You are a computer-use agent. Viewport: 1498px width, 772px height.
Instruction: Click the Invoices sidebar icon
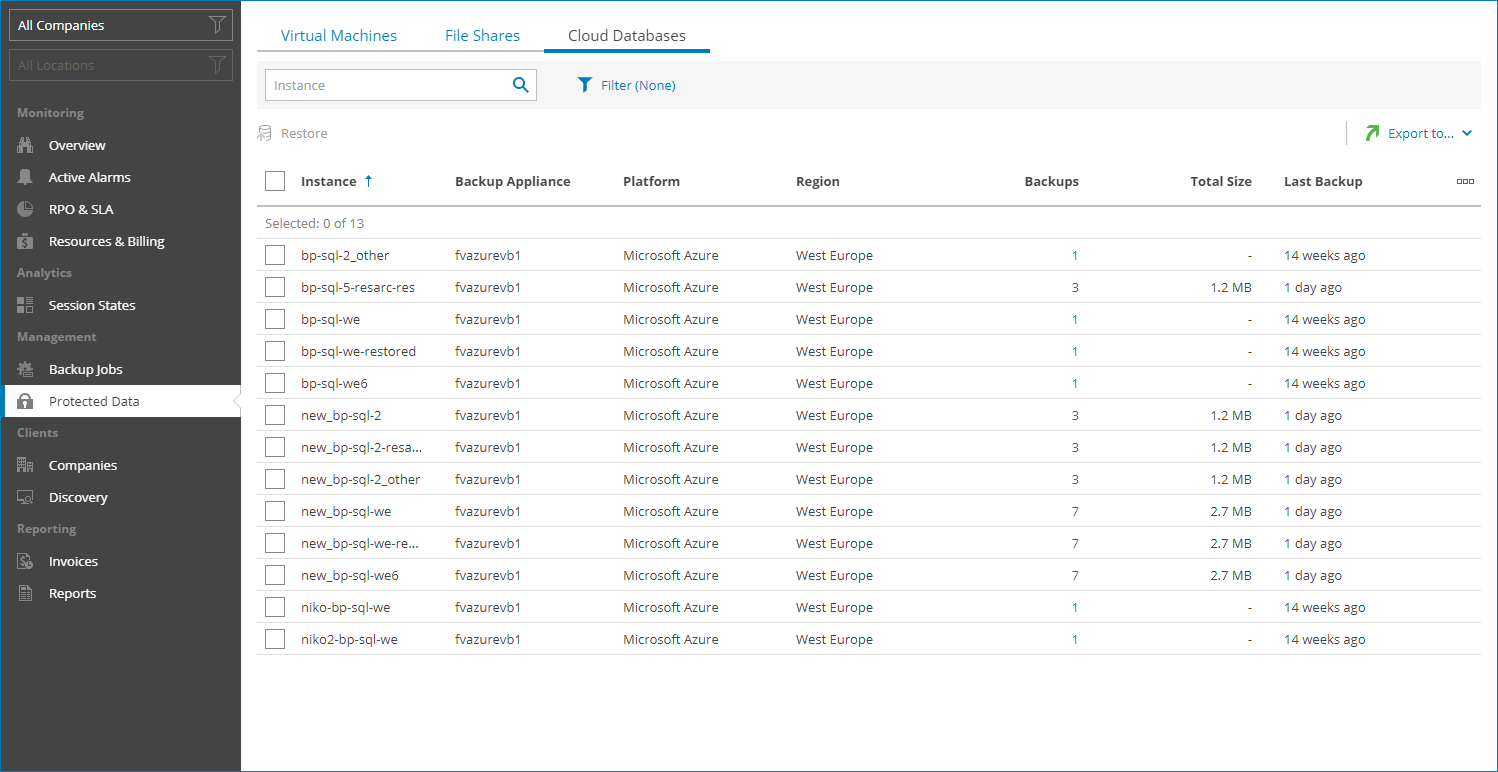pyautogui.click(x=26, y=561)
